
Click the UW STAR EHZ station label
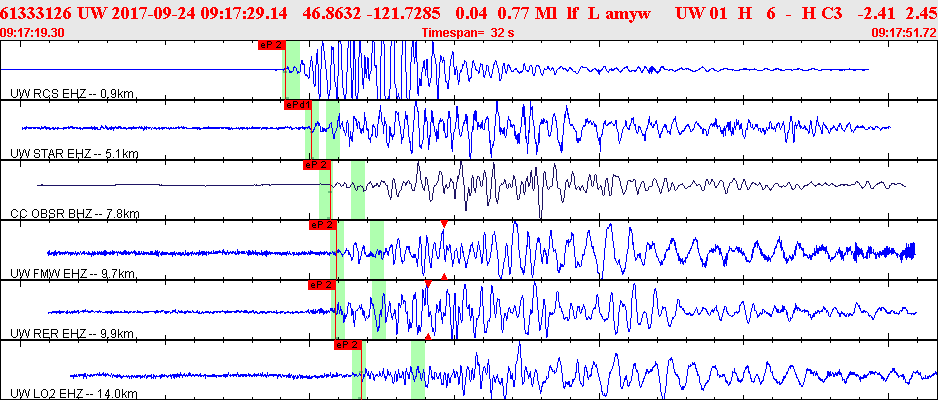click(75, 154)
